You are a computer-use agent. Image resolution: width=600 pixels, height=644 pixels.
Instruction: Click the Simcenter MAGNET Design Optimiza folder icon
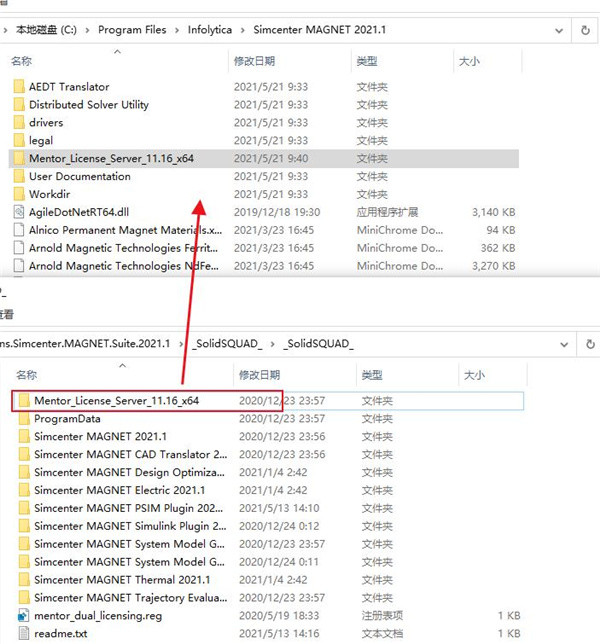24,472
